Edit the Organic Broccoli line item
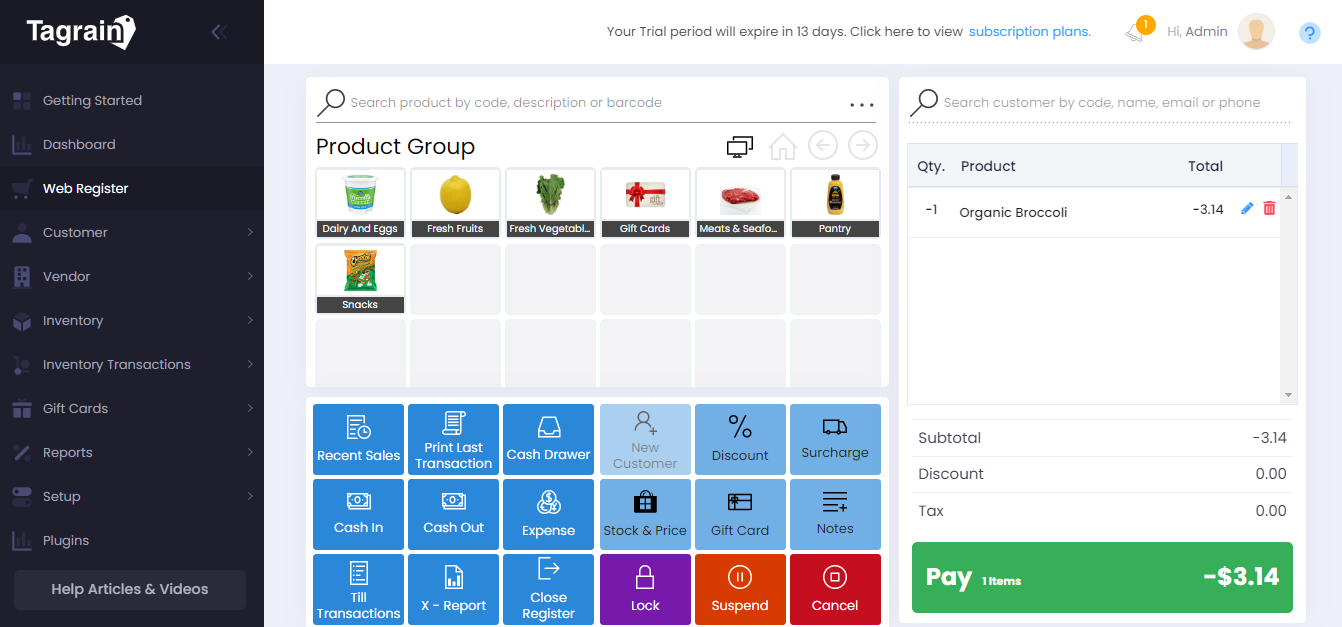This screenshot has height=627, width=1342. (1246, 209)
